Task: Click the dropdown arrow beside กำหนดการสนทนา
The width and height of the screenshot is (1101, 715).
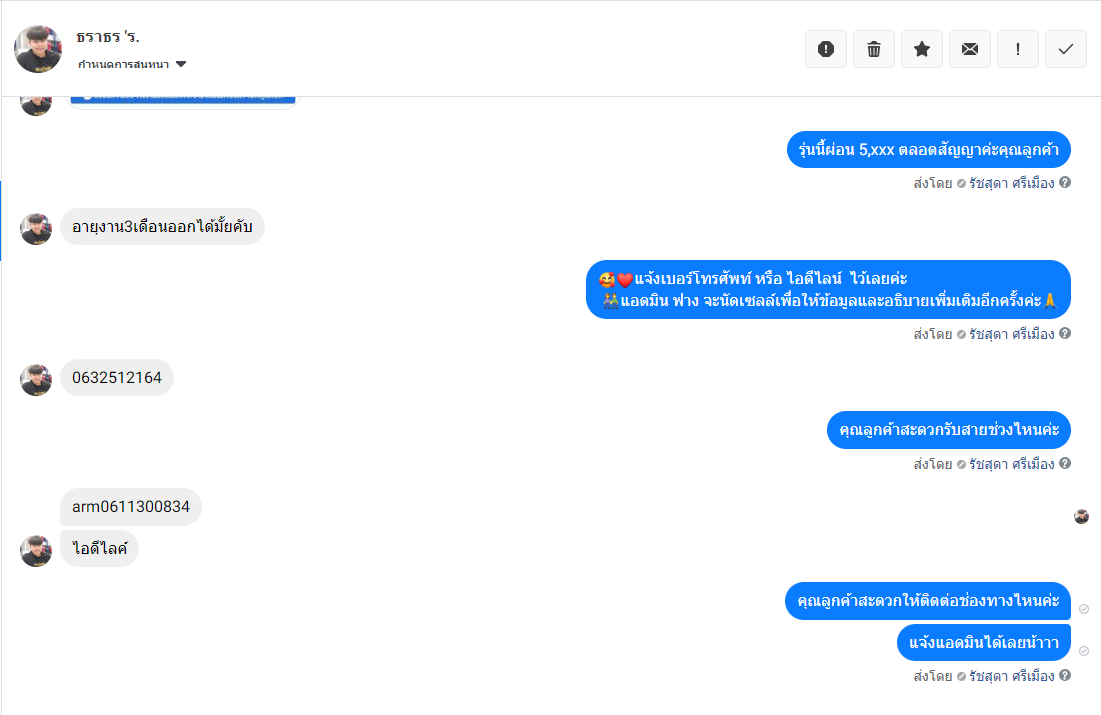Action: [181, 64]
